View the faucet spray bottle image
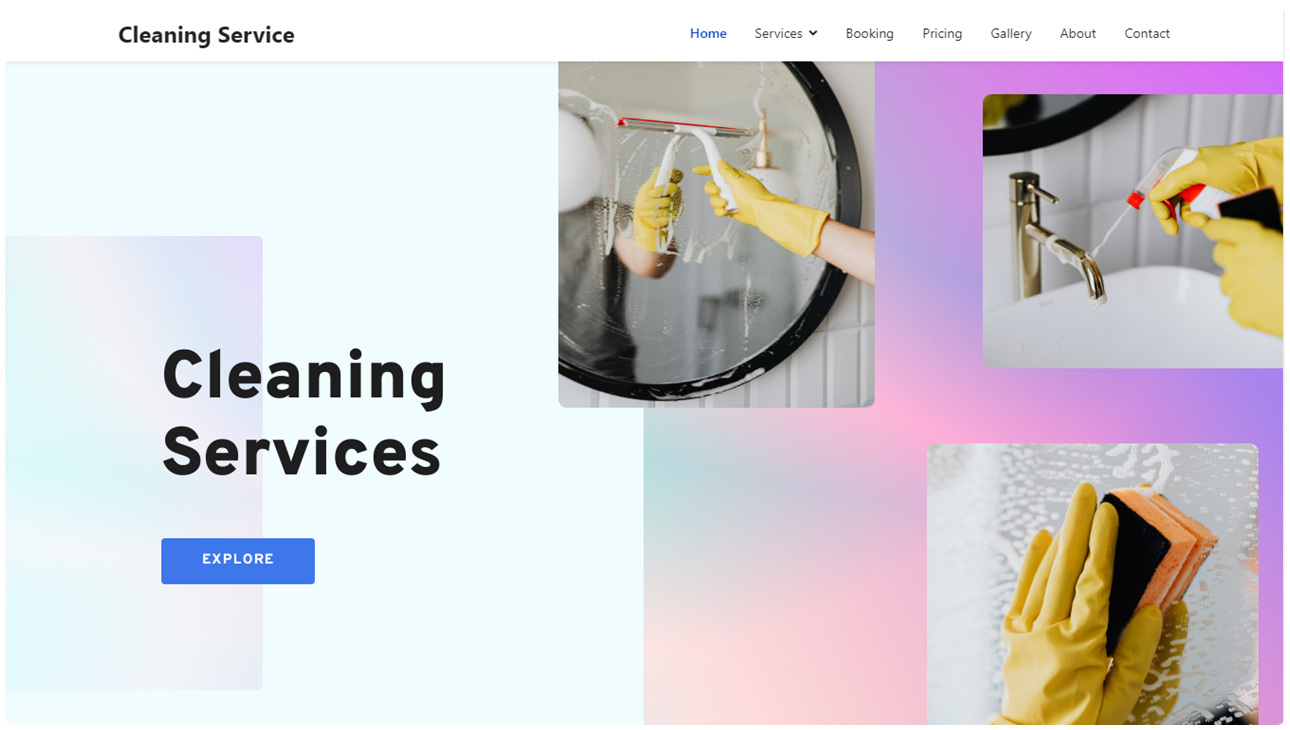The height and width of the screenshot is (730, 1290). click(x=1132, y=231)
